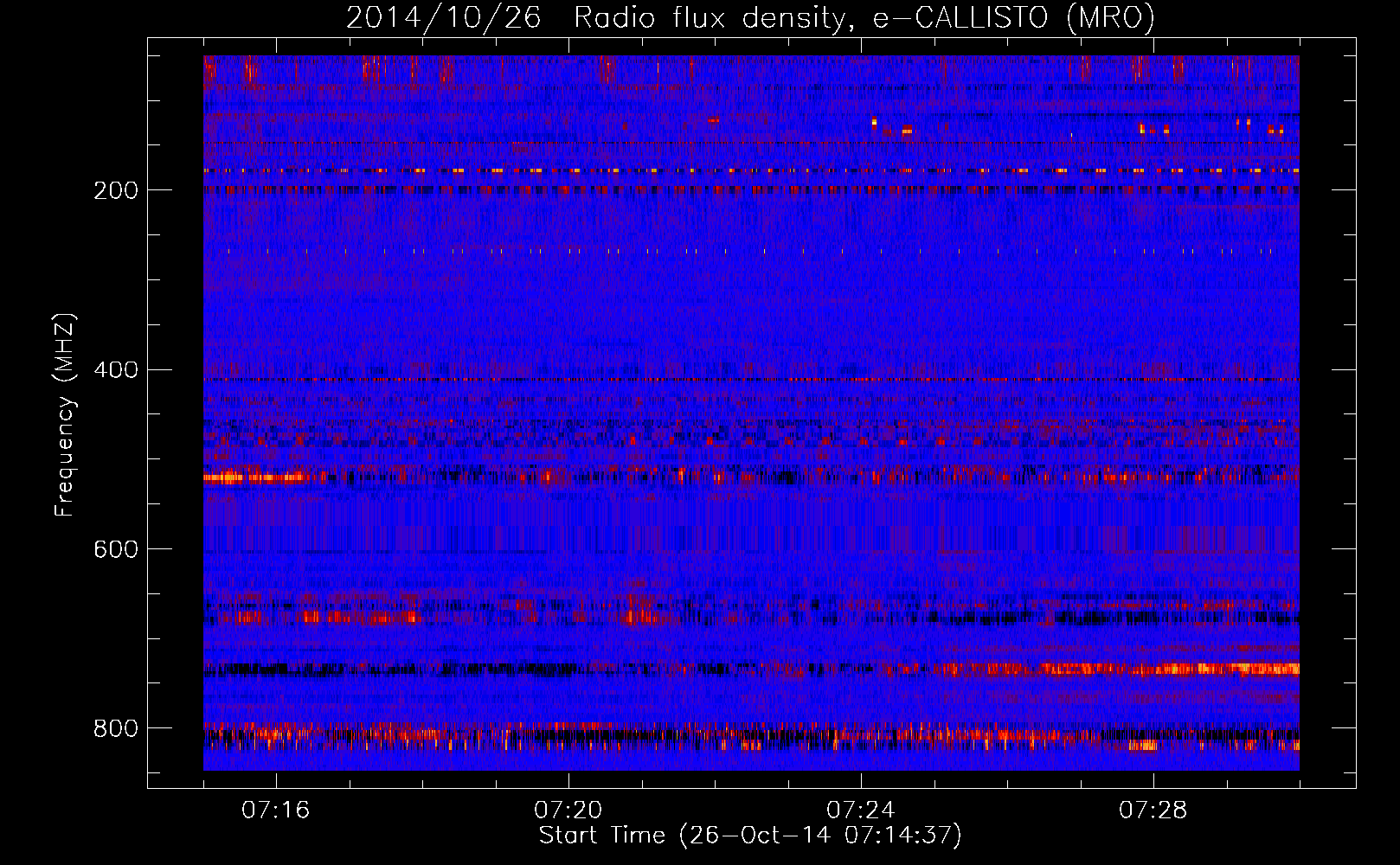The width and height of the screenshot is (1400, 865).
Task: Click the '07:16' time tick label
Action: click(275, 811)
